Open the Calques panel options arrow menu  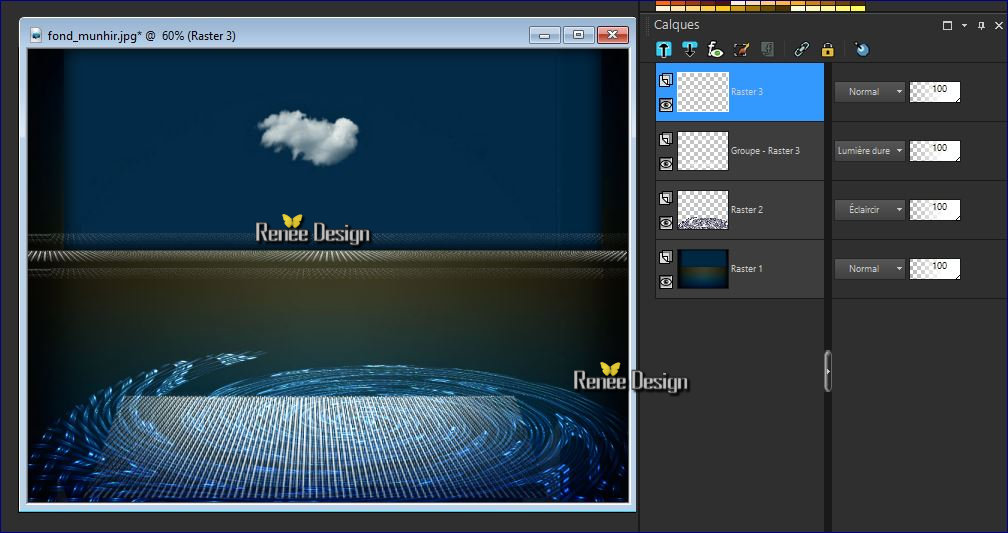tap(964, 26)
